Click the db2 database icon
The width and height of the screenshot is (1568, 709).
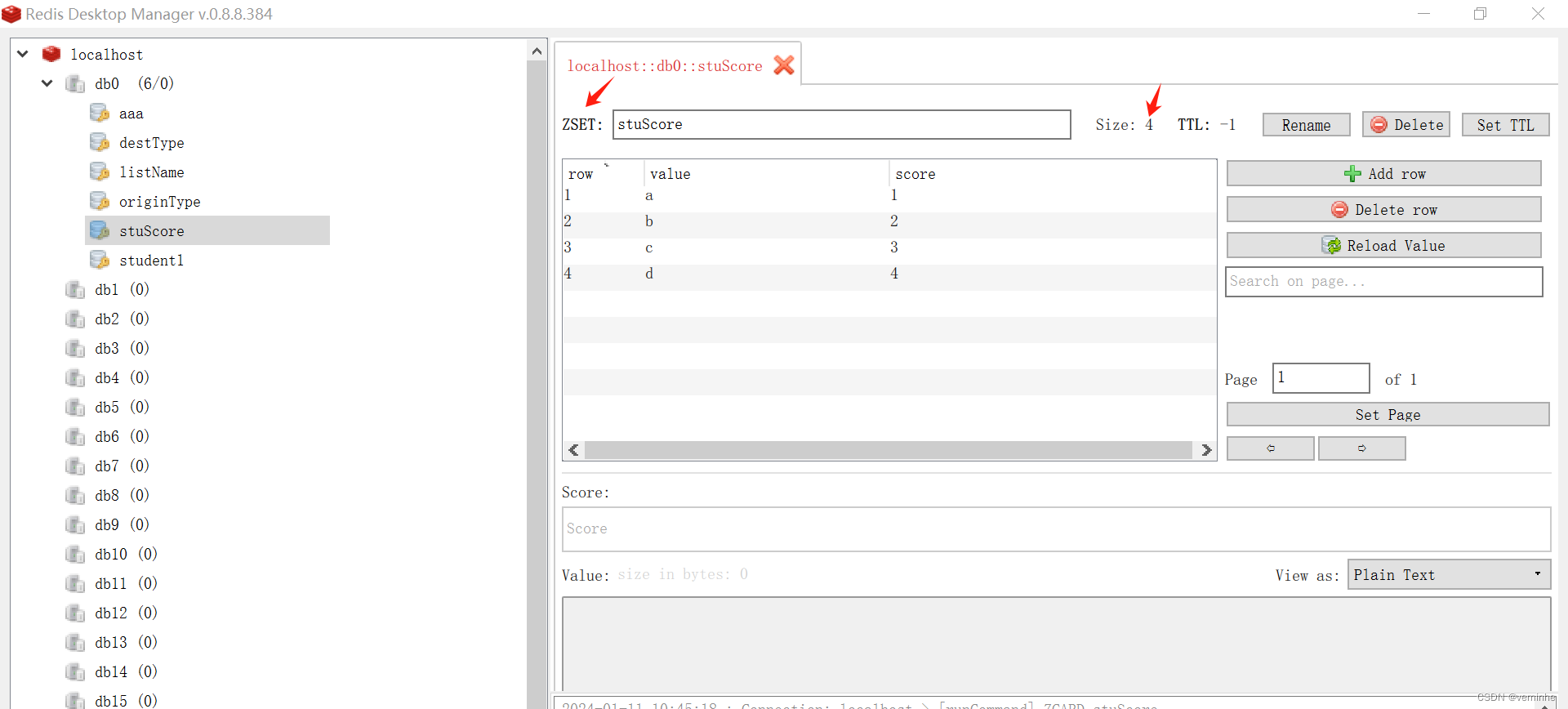[75, 319]
